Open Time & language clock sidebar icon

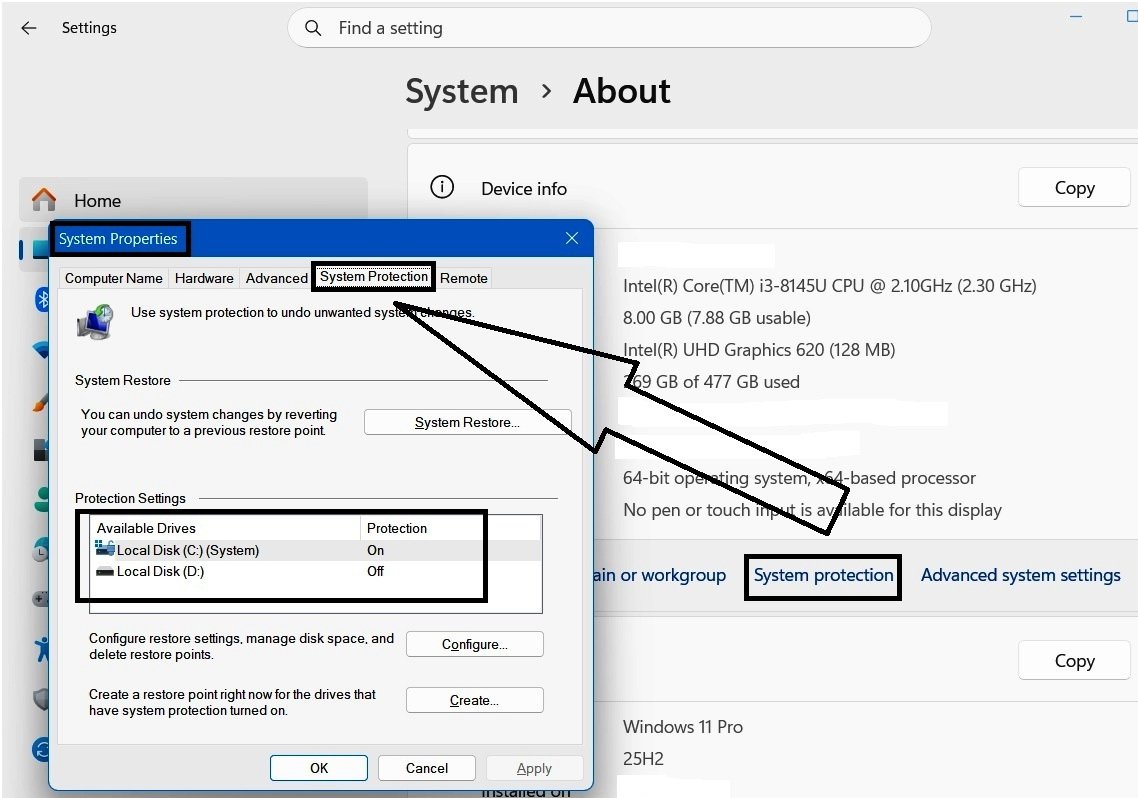[x=41, y=549]
